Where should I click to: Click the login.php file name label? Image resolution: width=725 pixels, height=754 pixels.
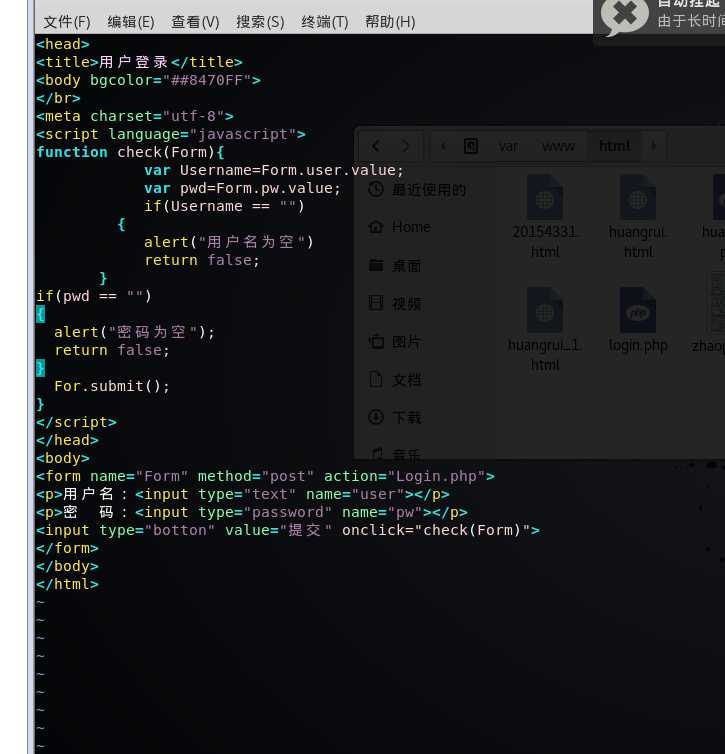pyautogui.click(x=638, y=345)
